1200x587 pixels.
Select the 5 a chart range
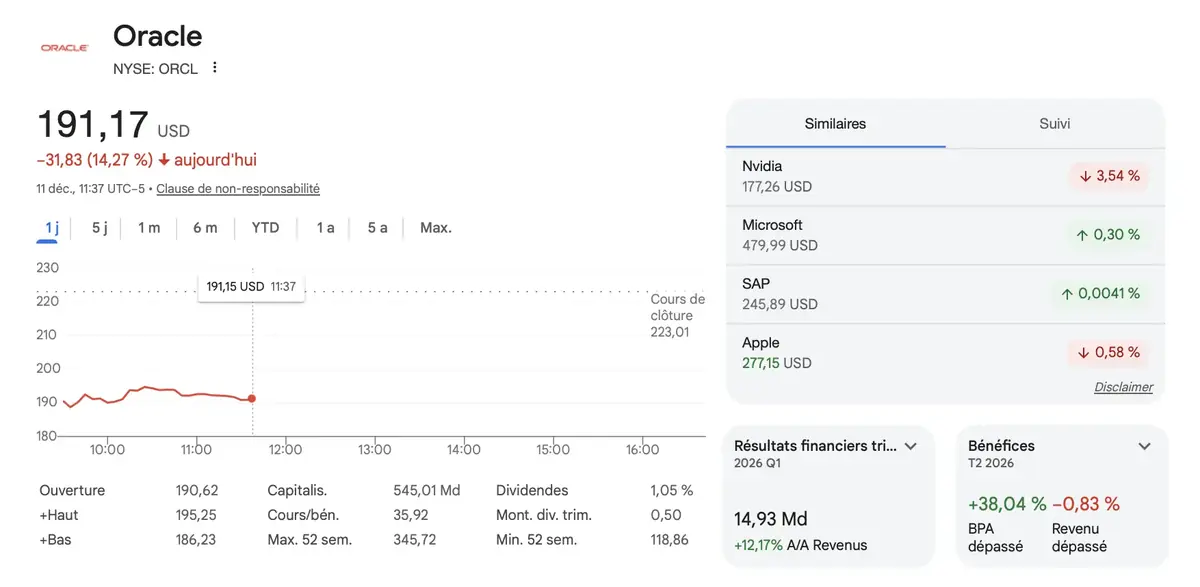(x=377, y=228)
